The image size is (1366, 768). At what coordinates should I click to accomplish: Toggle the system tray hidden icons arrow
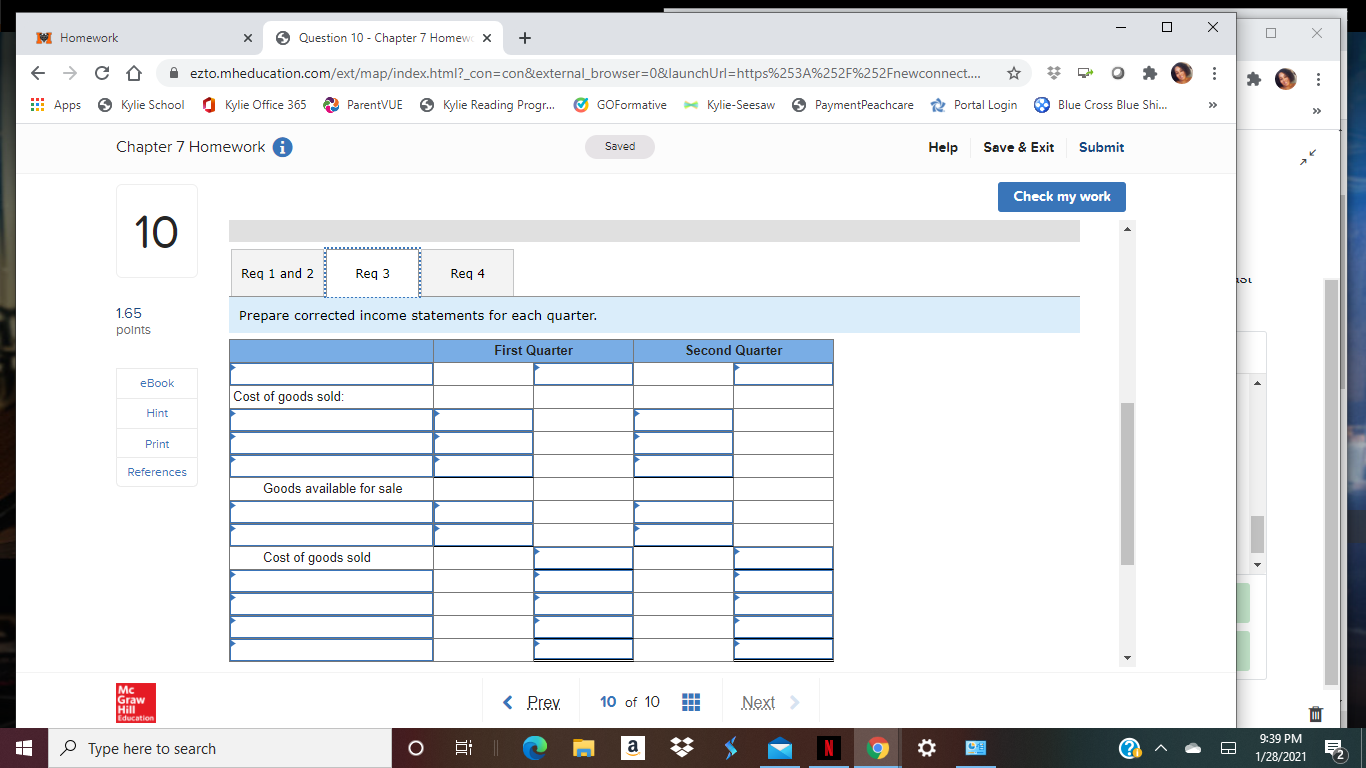pos(1160,748)
